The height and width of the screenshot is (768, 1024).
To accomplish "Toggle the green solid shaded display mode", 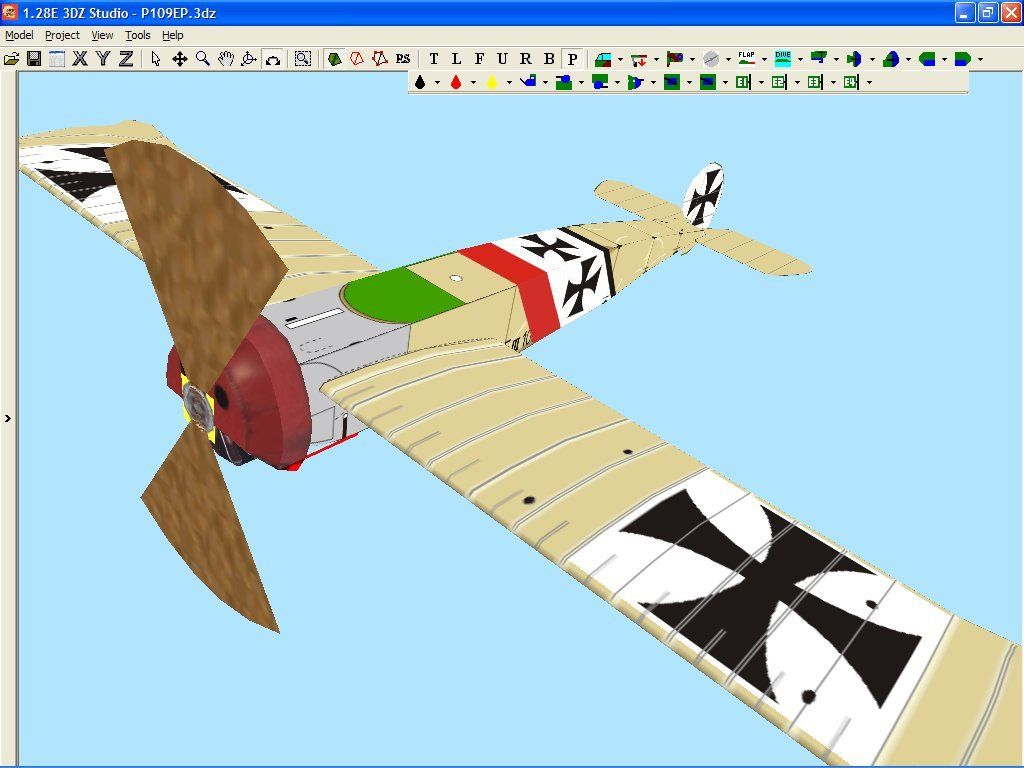I will click(334, 59).
